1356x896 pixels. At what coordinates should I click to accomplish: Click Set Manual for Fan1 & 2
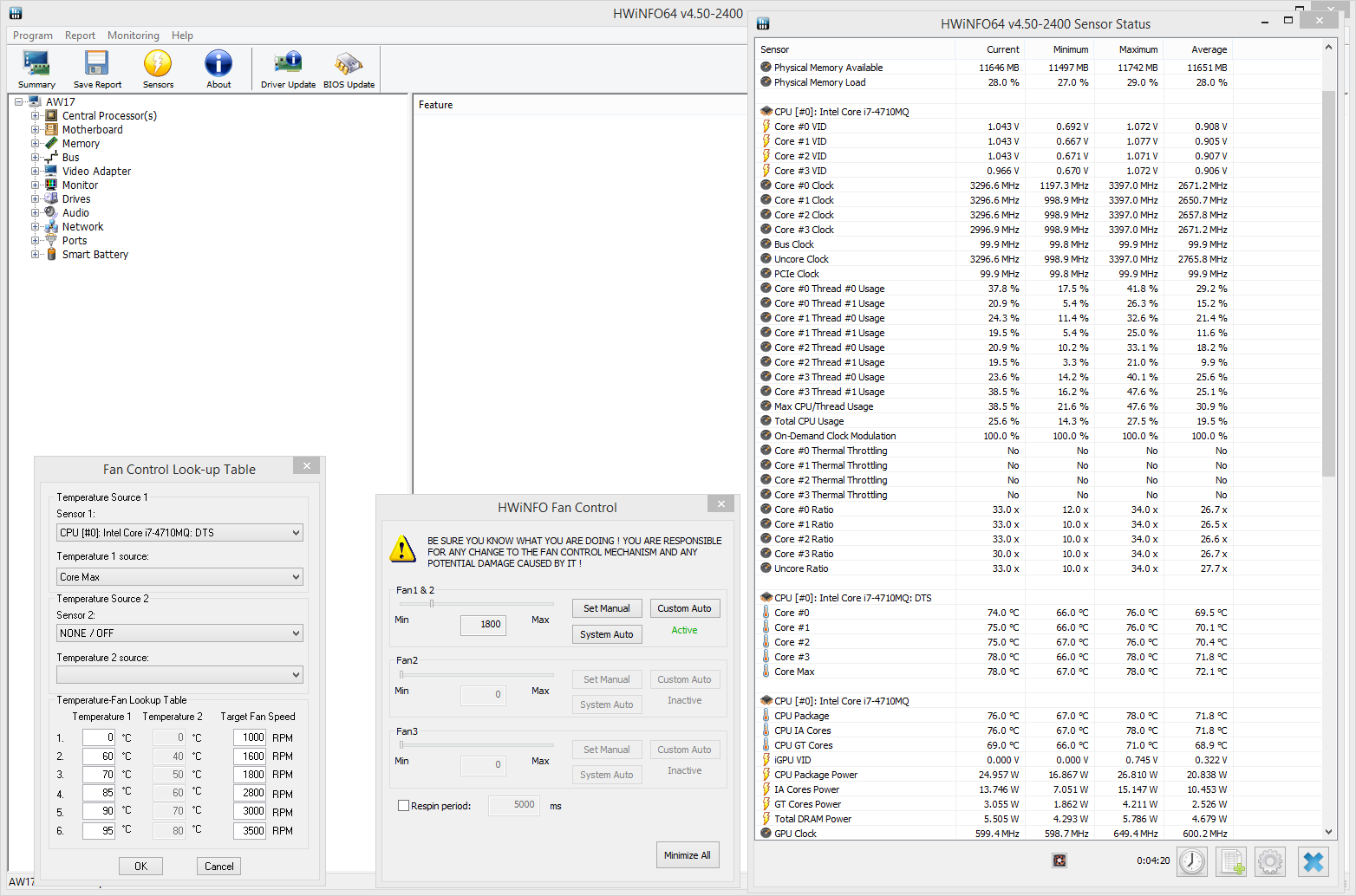tap(607, 608)
